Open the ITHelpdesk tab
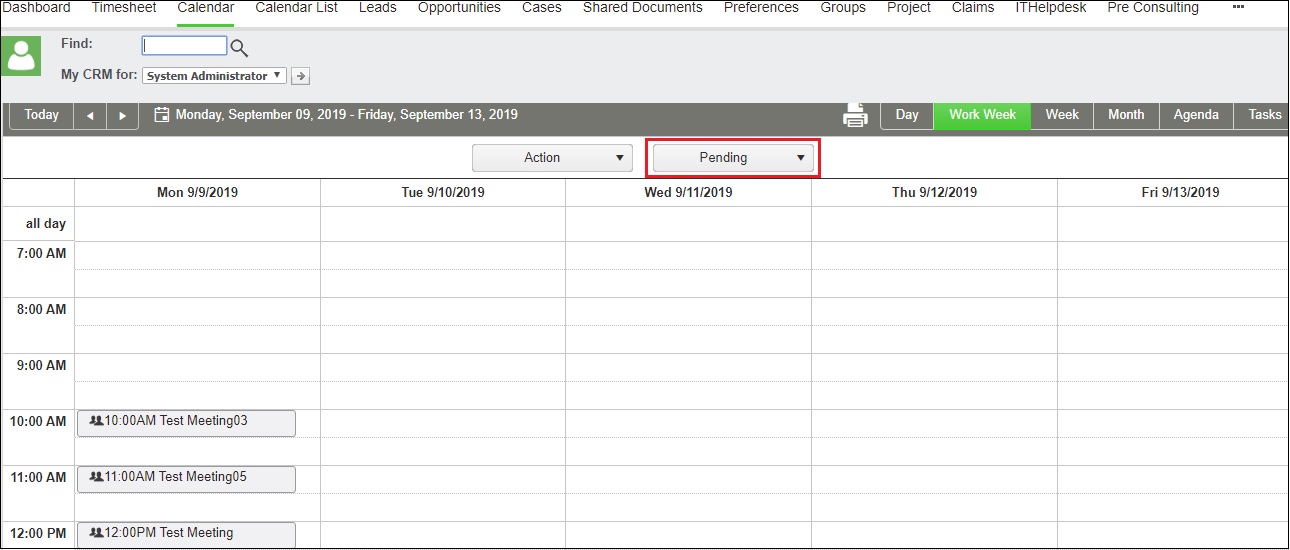 click(1051, 8)
